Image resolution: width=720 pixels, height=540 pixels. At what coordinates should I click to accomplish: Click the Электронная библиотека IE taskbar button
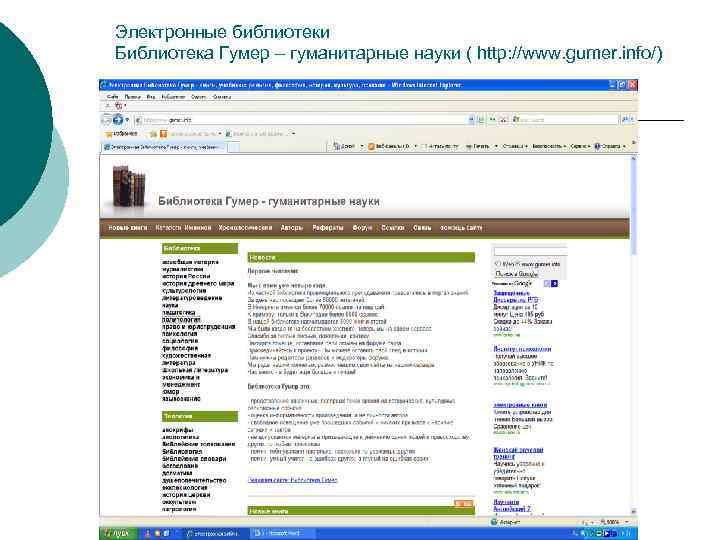click(x=216, y=534)
